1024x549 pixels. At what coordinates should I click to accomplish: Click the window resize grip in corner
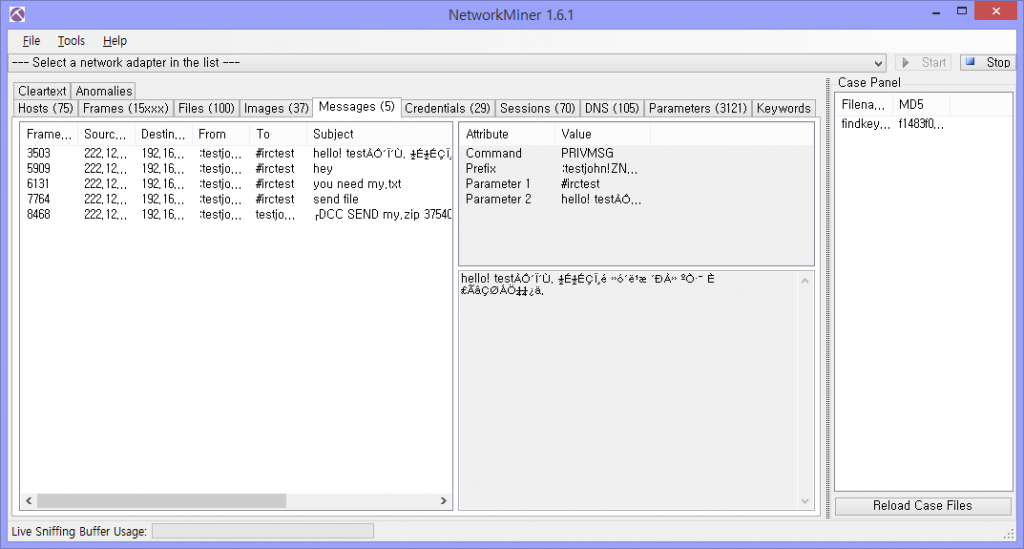[1009, 534]
